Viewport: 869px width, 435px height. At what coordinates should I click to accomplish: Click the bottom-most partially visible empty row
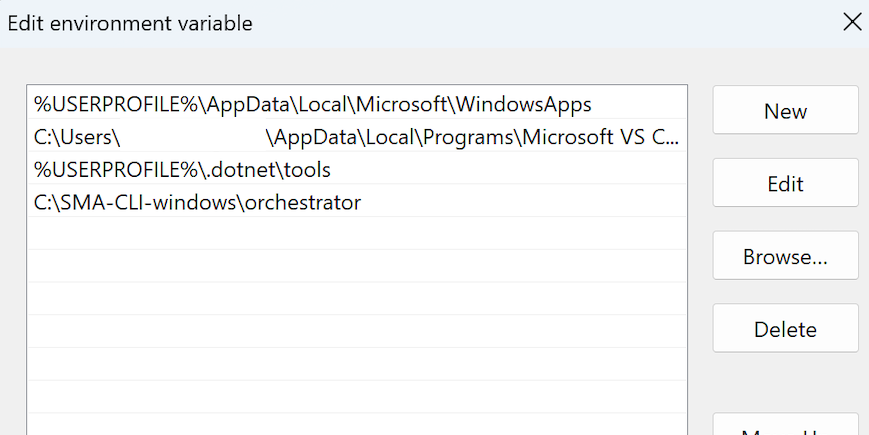(x=357, y=424)
